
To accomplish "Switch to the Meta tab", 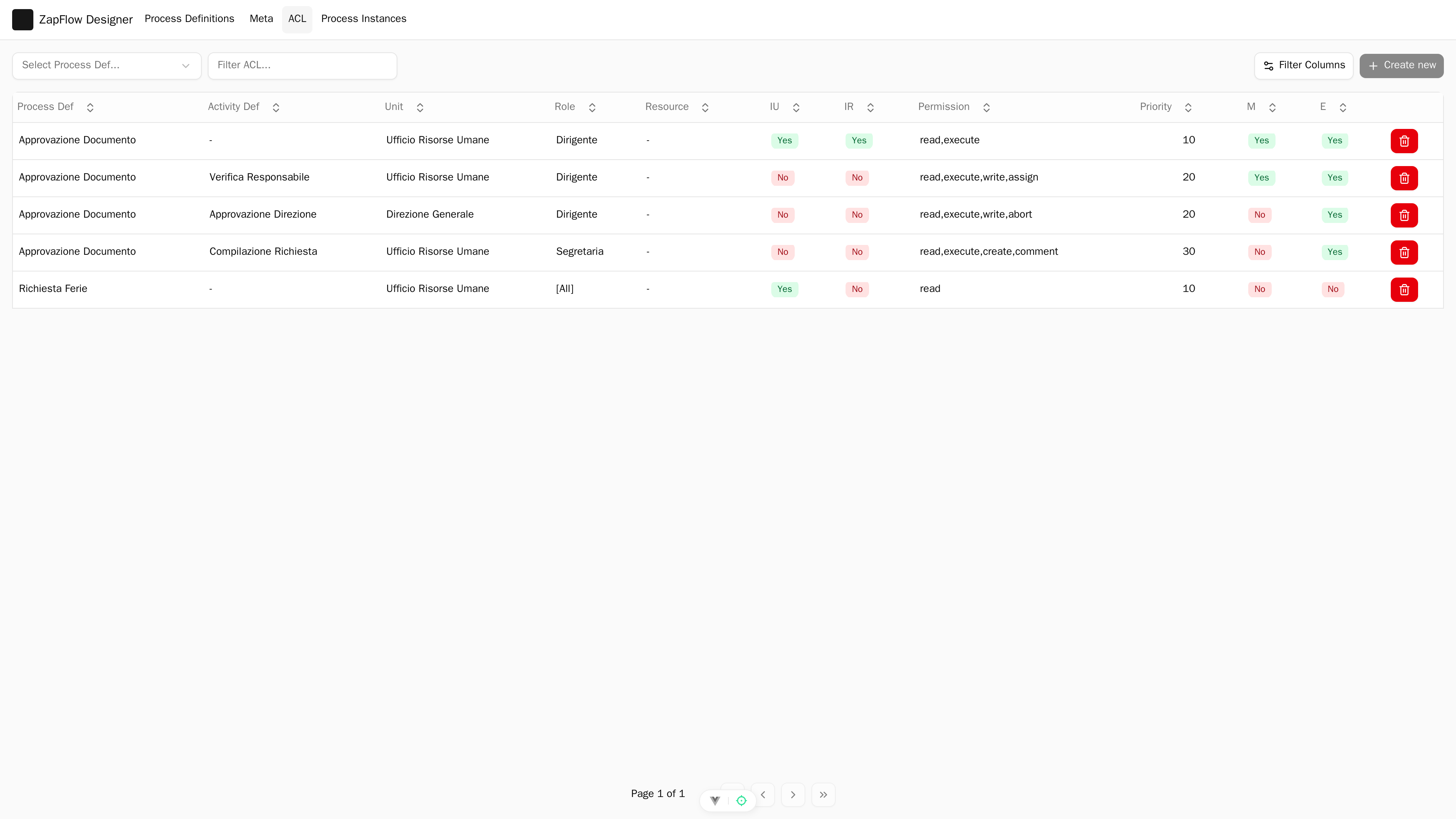I will [261, 19].
